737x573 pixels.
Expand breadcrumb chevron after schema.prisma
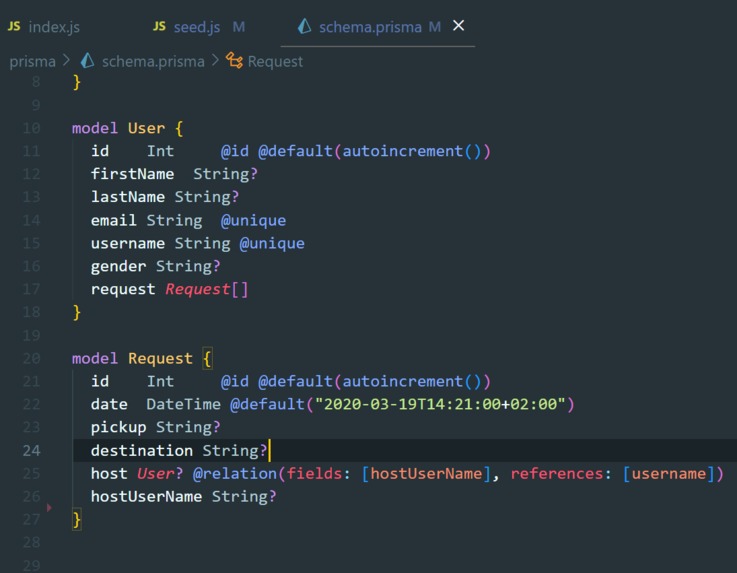(x=215, y=61)
